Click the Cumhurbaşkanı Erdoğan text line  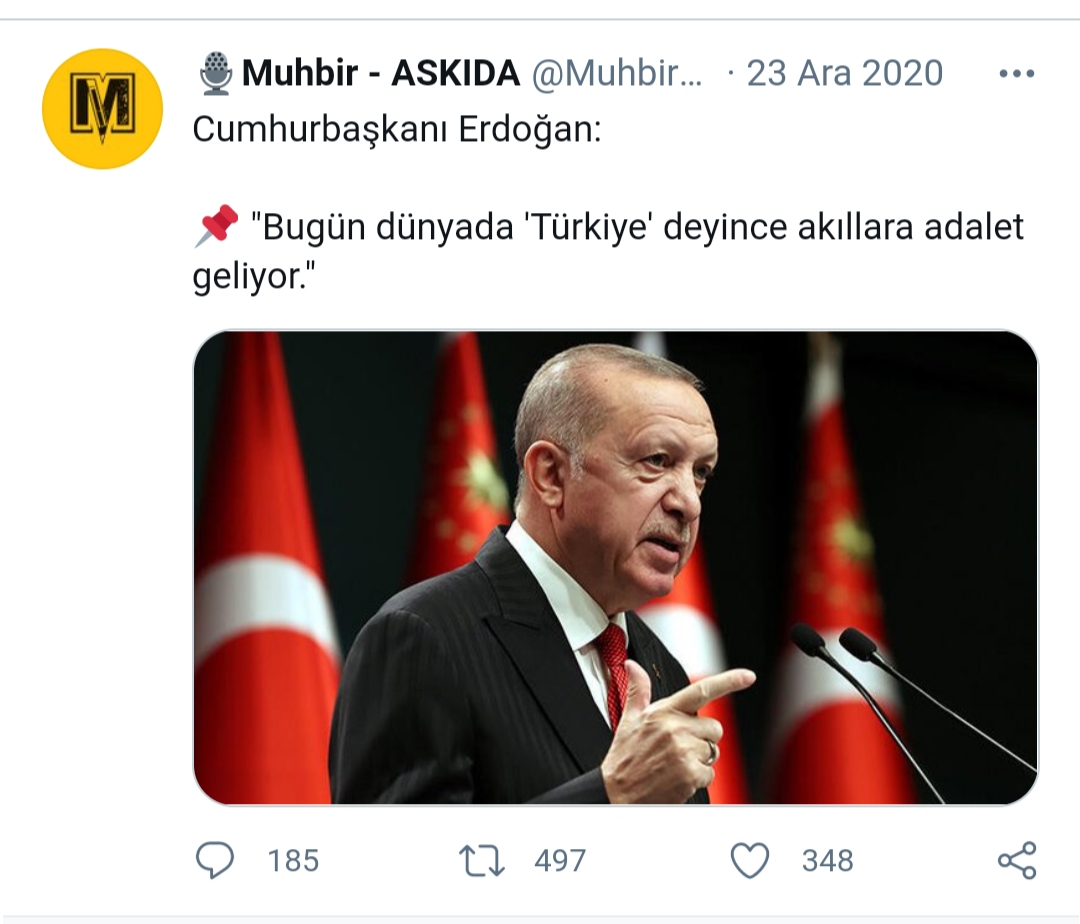point(397,129)
